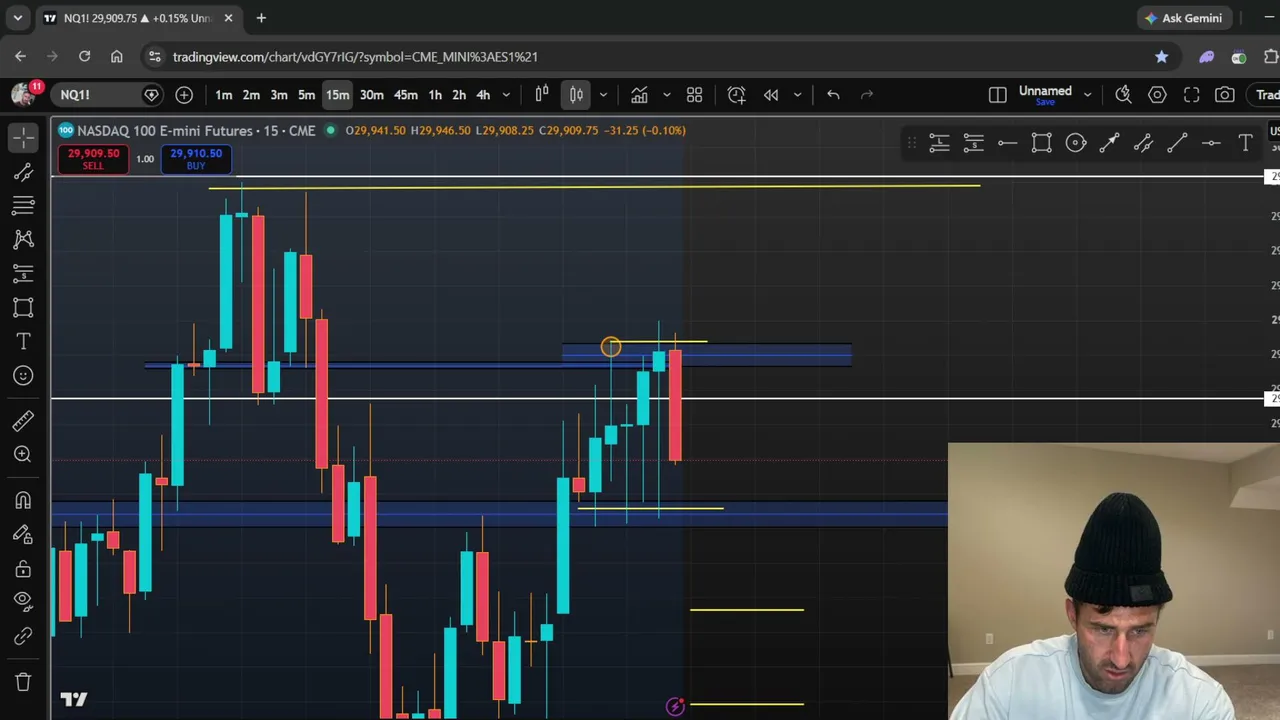Open the chart layout setup selector
The height and width of the screenshot is (720, 1280).
[998, 95]
